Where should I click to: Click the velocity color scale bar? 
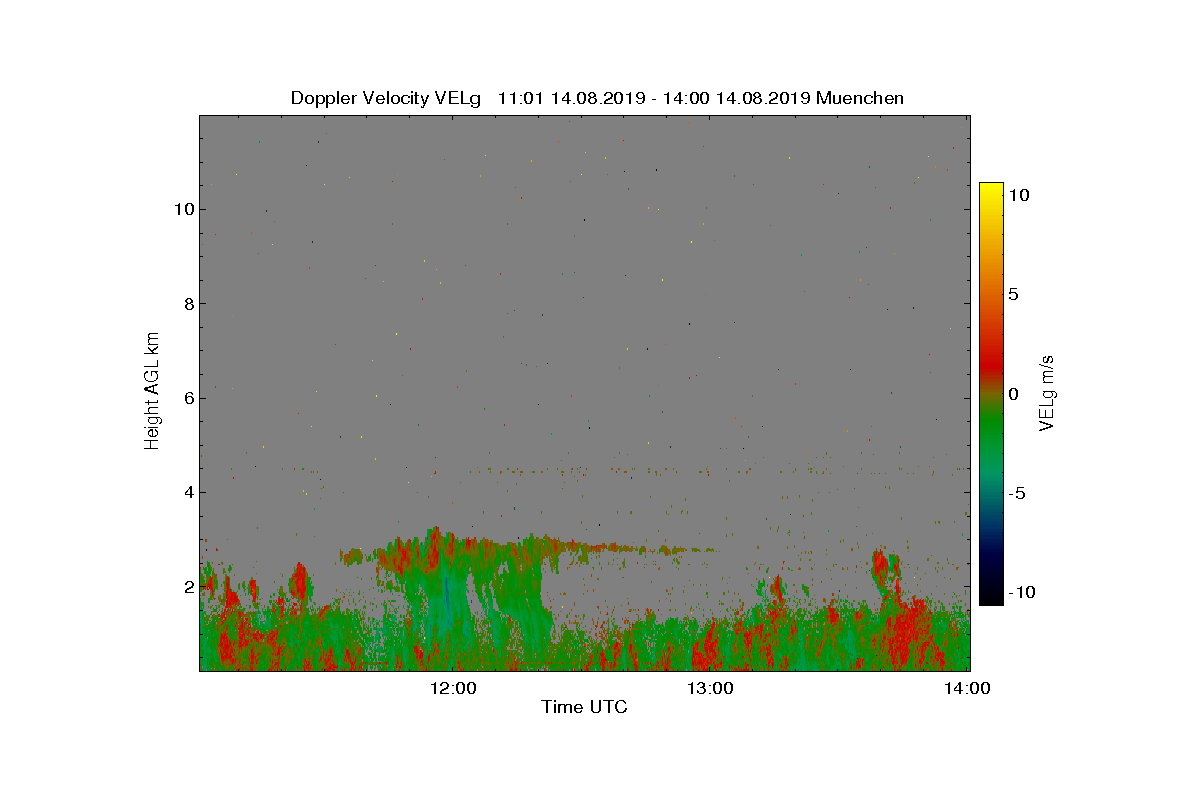pos(991,394)
